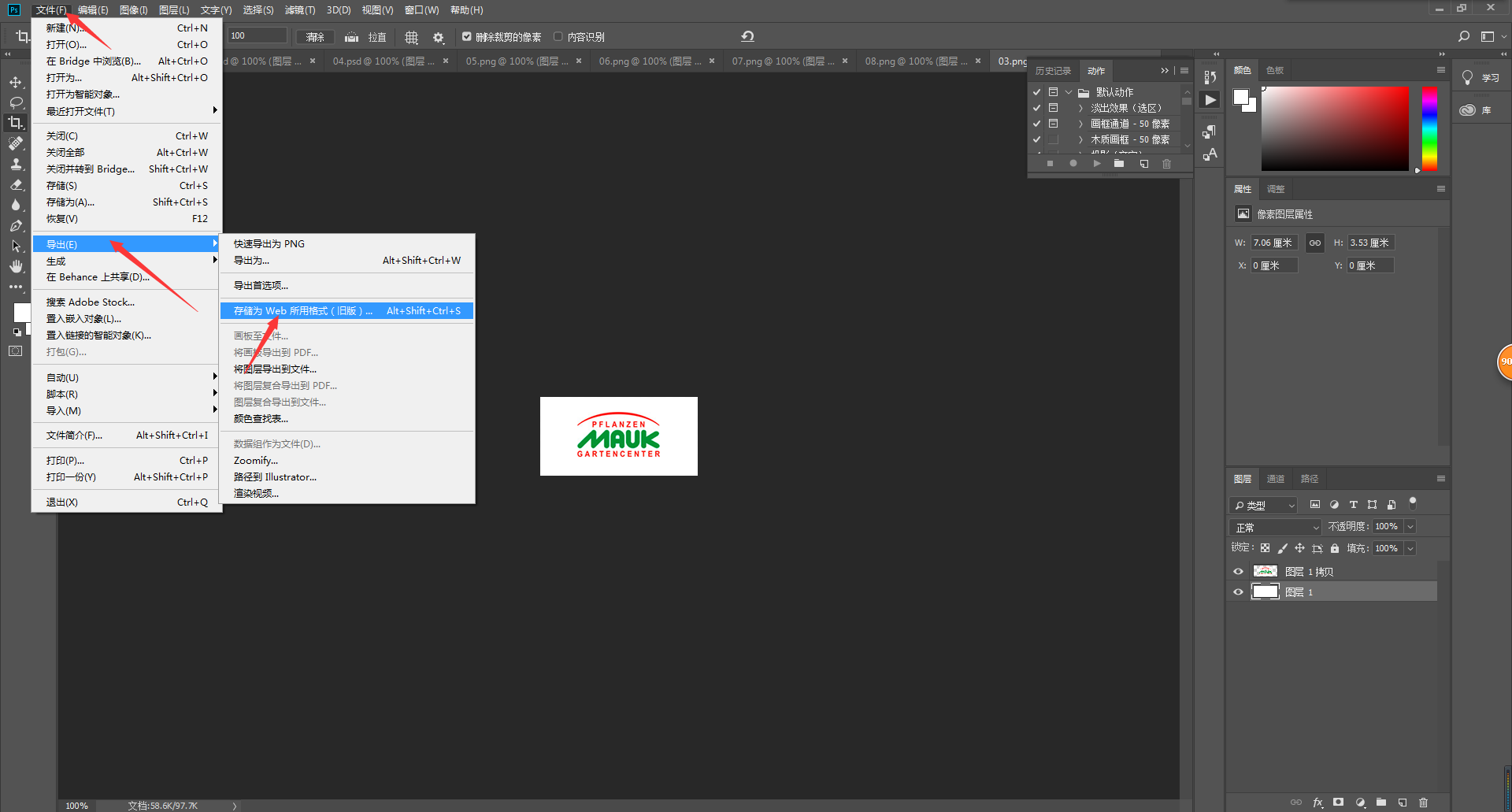Open opacity '不透明度' dropdown arrow
1512x812 pixels.
click(1410, 526)
